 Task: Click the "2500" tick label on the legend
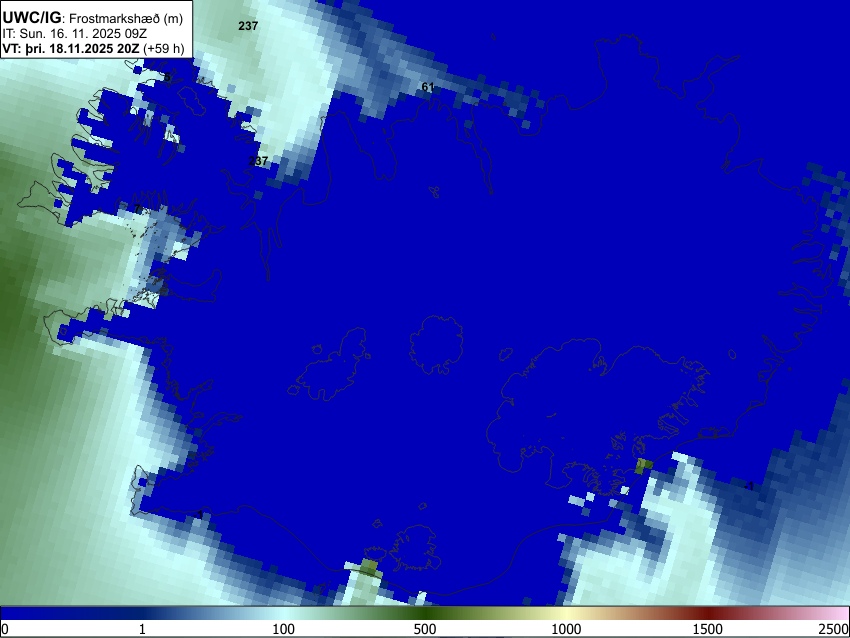point(834,629)
